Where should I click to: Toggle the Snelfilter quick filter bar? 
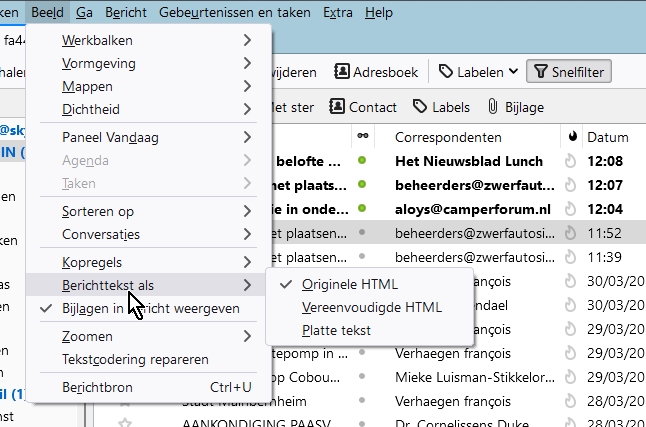point(569,72)
